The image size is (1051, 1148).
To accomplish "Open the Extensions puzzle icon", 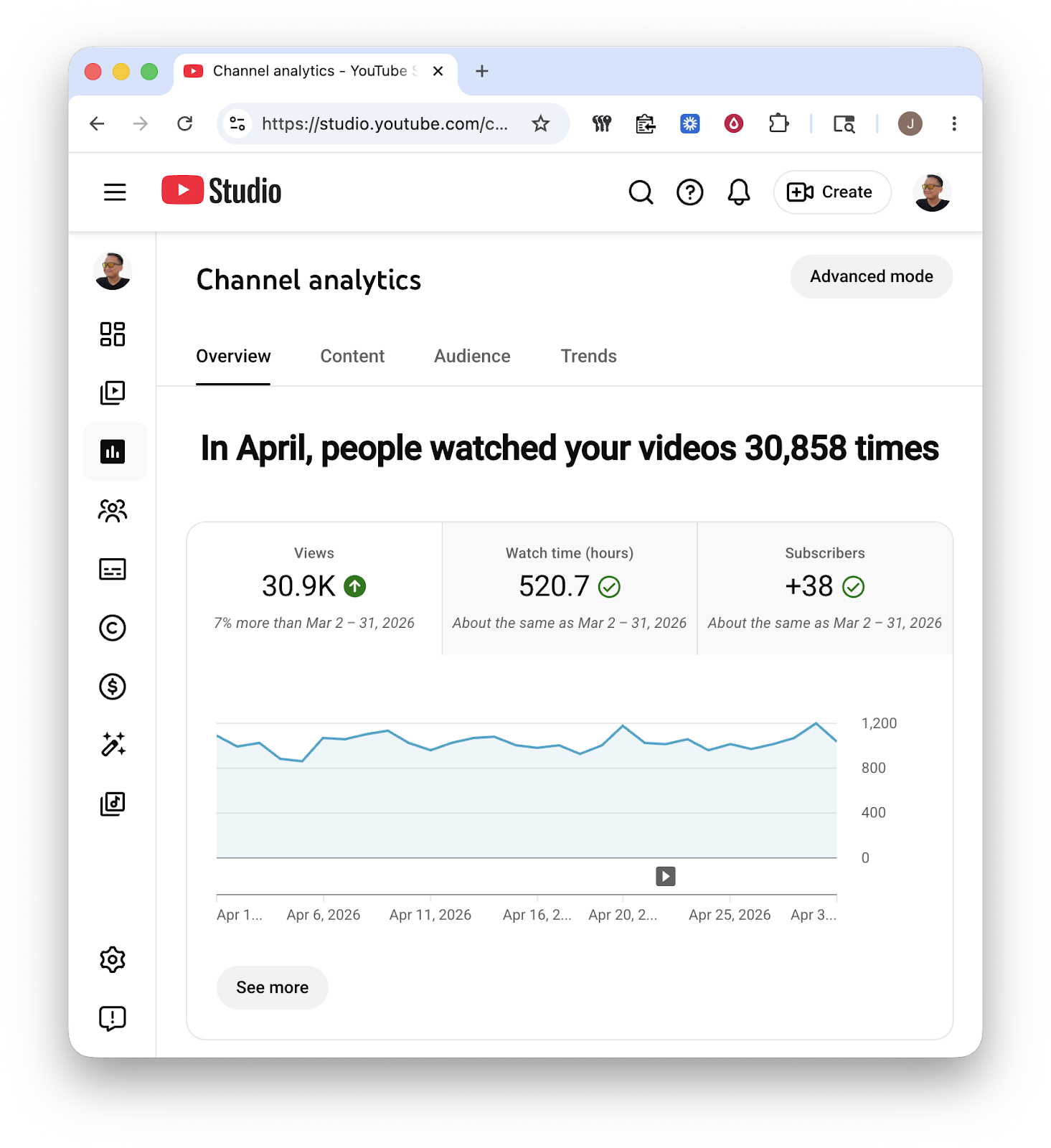I will click(x=778, y=123).
